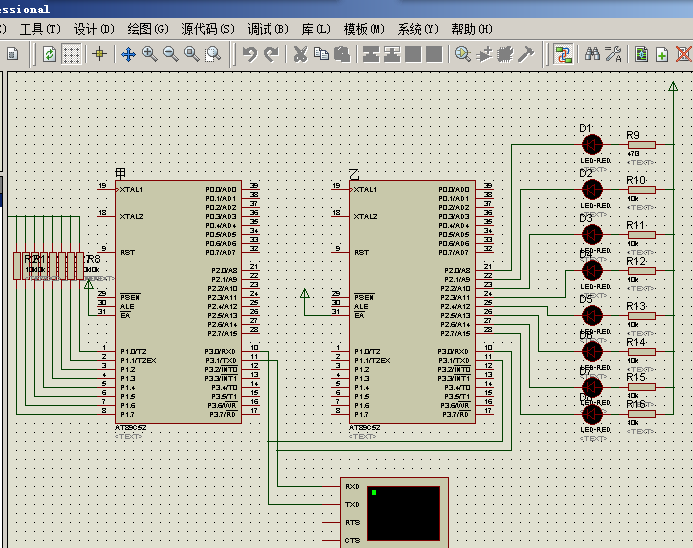Select the AT89C52 chip labeled 甲
This screenshot has height=548, width=693.
(x=178, y=301)
